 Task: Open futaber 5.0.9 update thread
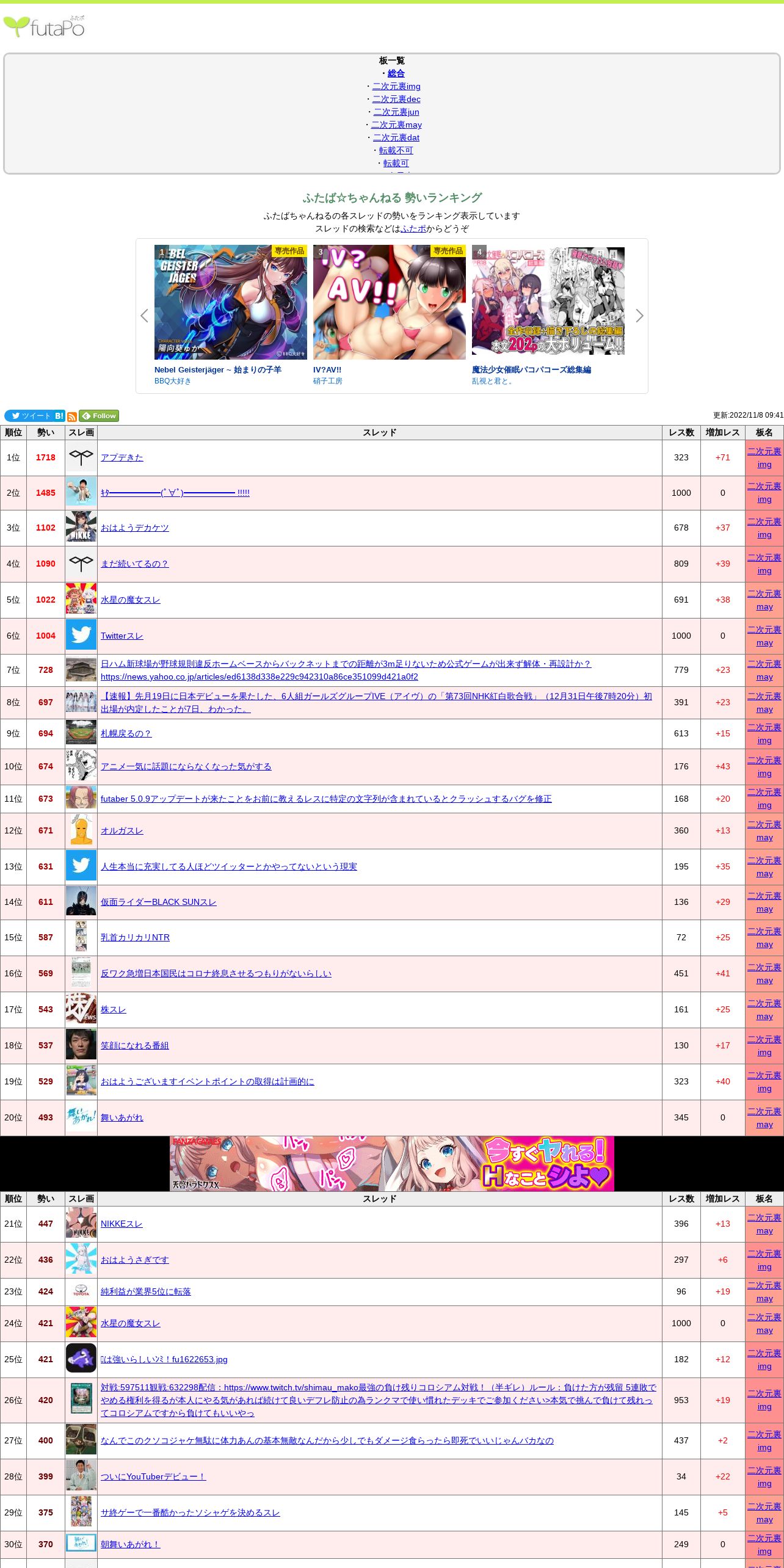[x=326, y=799]
